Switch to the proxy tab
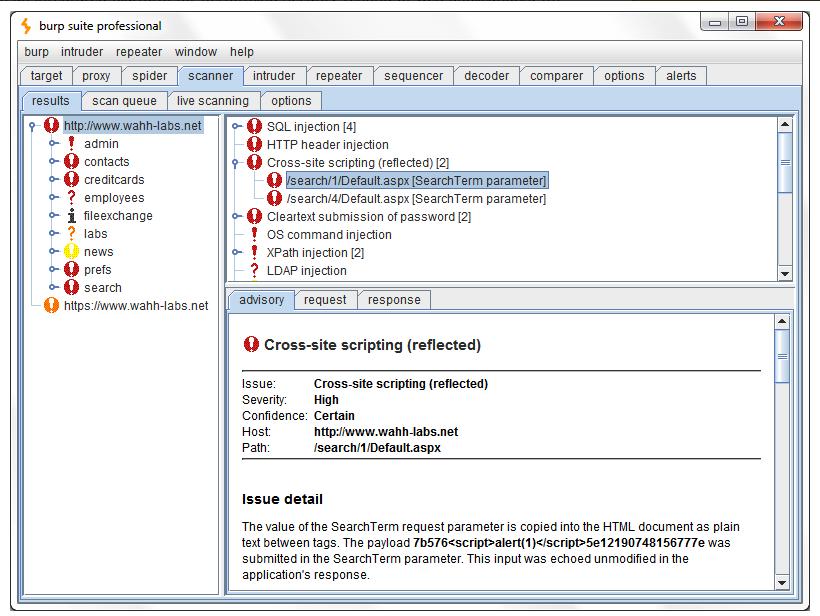 pyautogui.click(x=96, y=76)
